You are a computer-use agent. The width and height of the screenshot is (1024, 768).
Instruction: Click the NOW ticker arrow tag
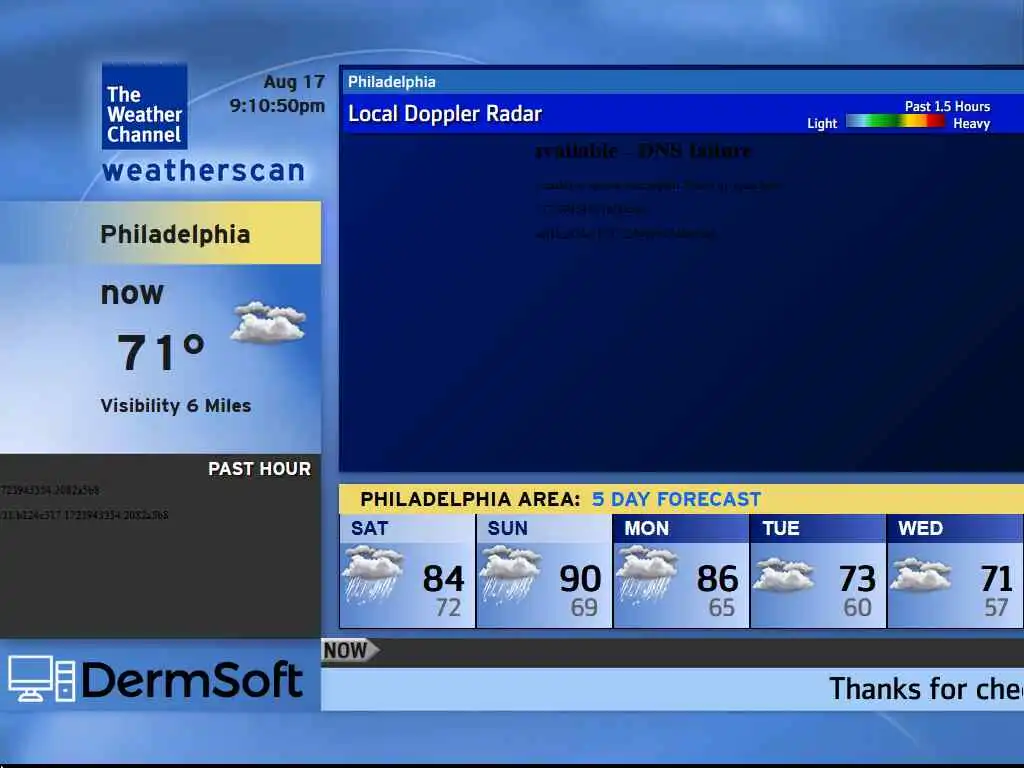[350, 650]
